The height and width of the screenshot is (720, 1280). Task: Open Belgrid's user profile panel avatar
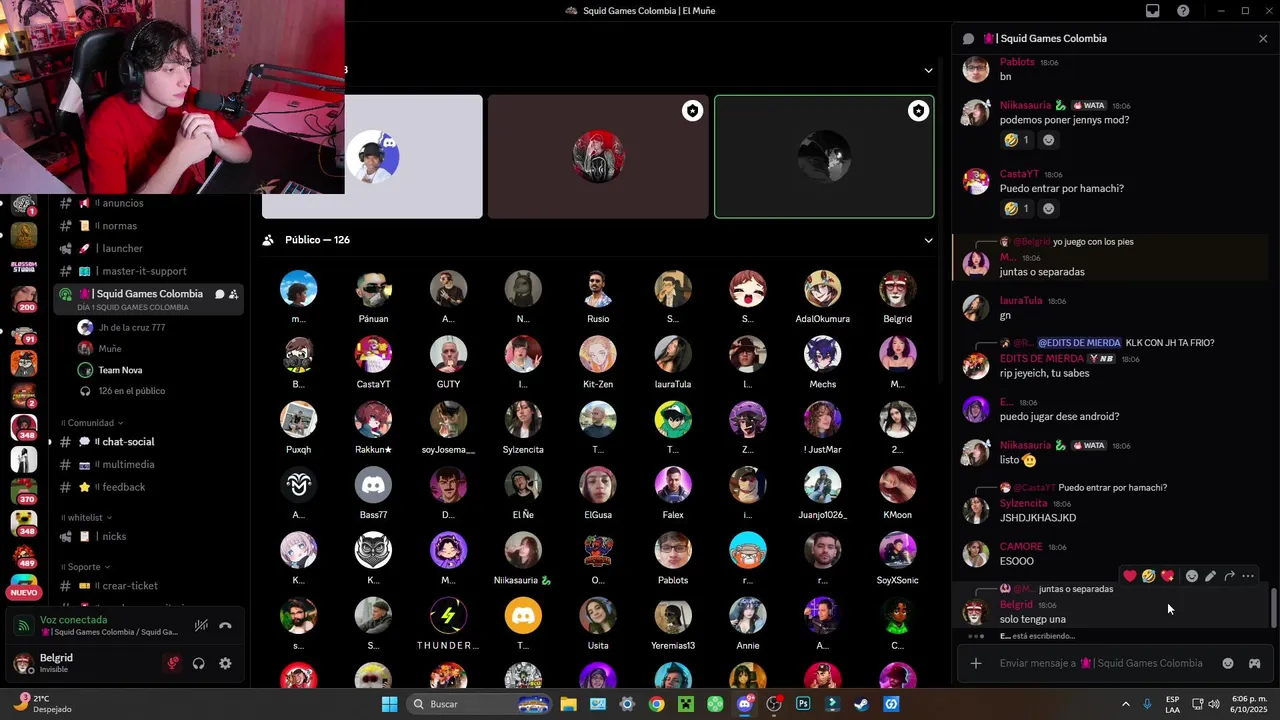coord(23,663)
